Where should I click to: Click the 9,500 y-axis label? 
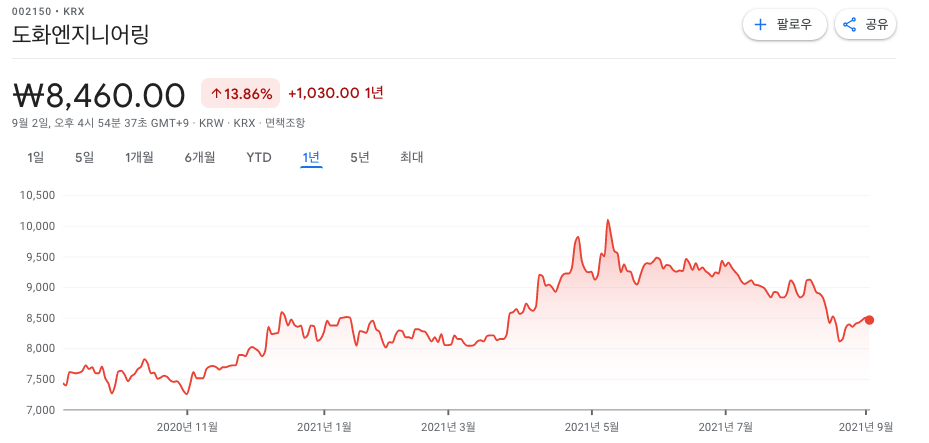click(x=42, y=257)
